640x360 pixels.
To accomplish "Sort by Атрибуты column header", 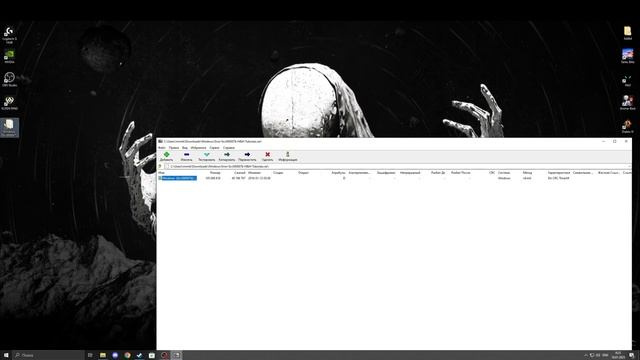I will click(338, 173).
